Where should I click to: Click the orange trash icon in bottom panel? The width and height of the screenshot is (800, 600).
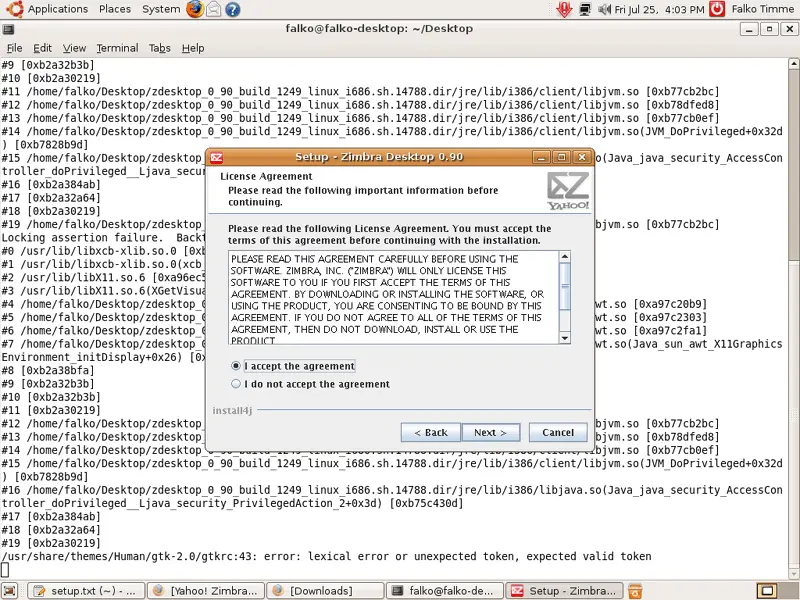pos(635,591)
